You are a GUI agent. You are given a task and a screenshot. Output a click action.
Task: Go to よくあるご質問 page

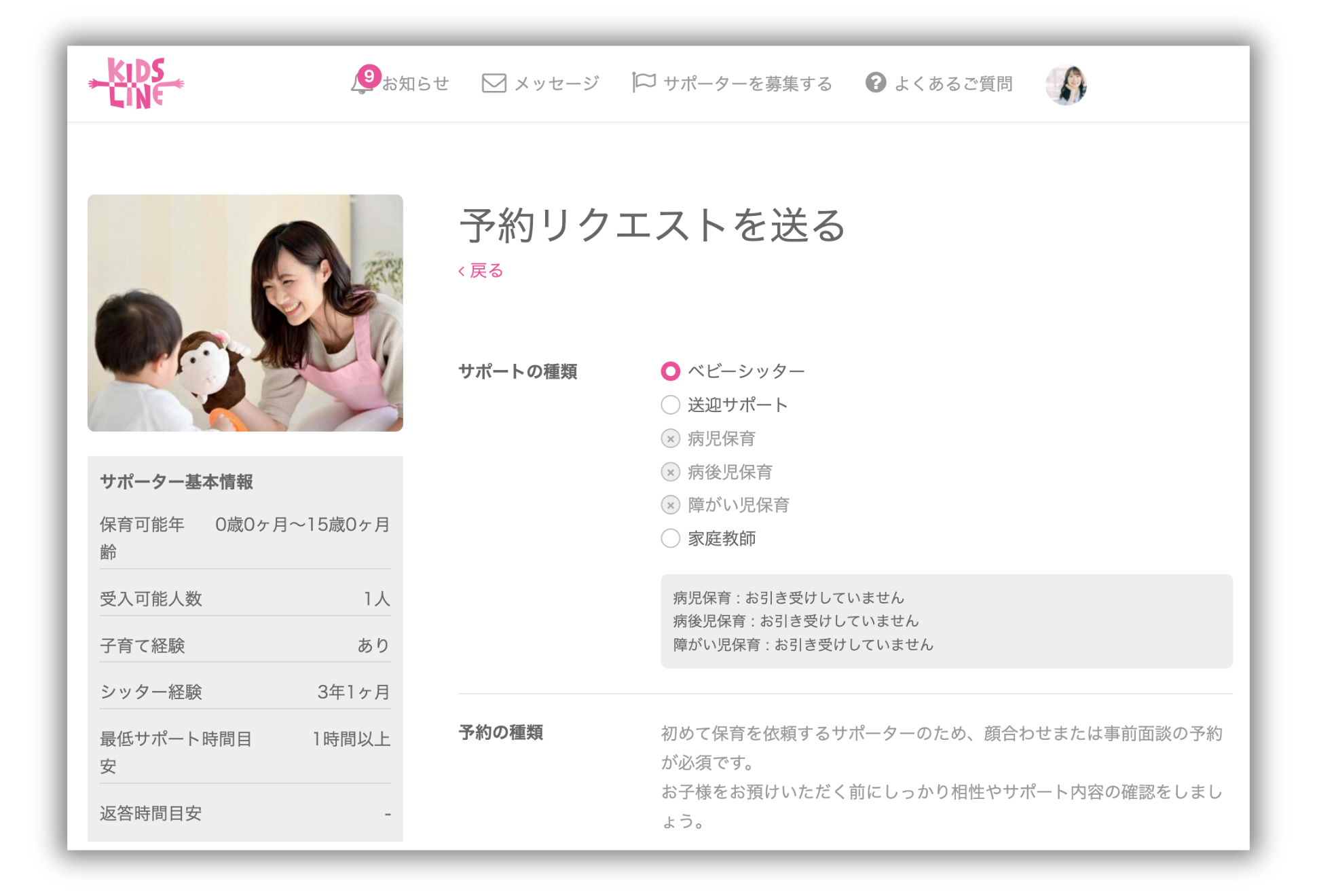[x=953, y=83]
